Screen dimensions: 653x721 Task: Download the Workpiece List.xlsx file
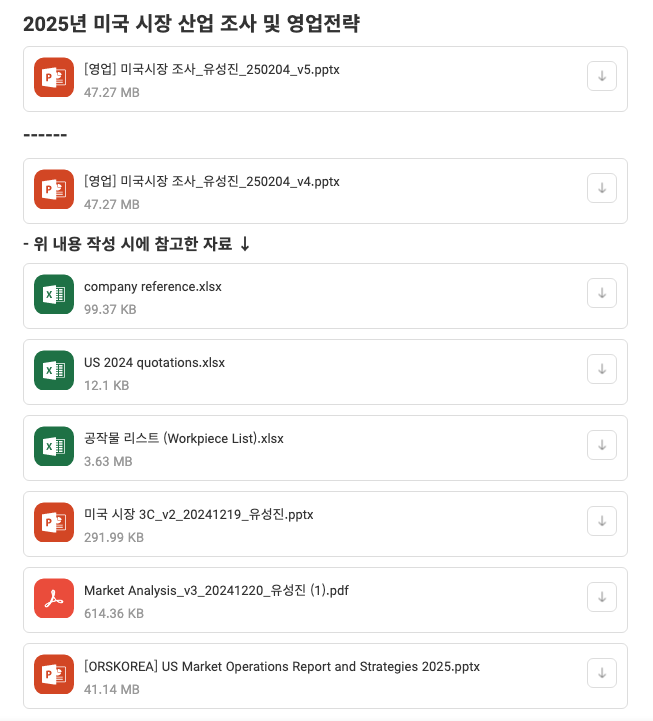(601, 445)
